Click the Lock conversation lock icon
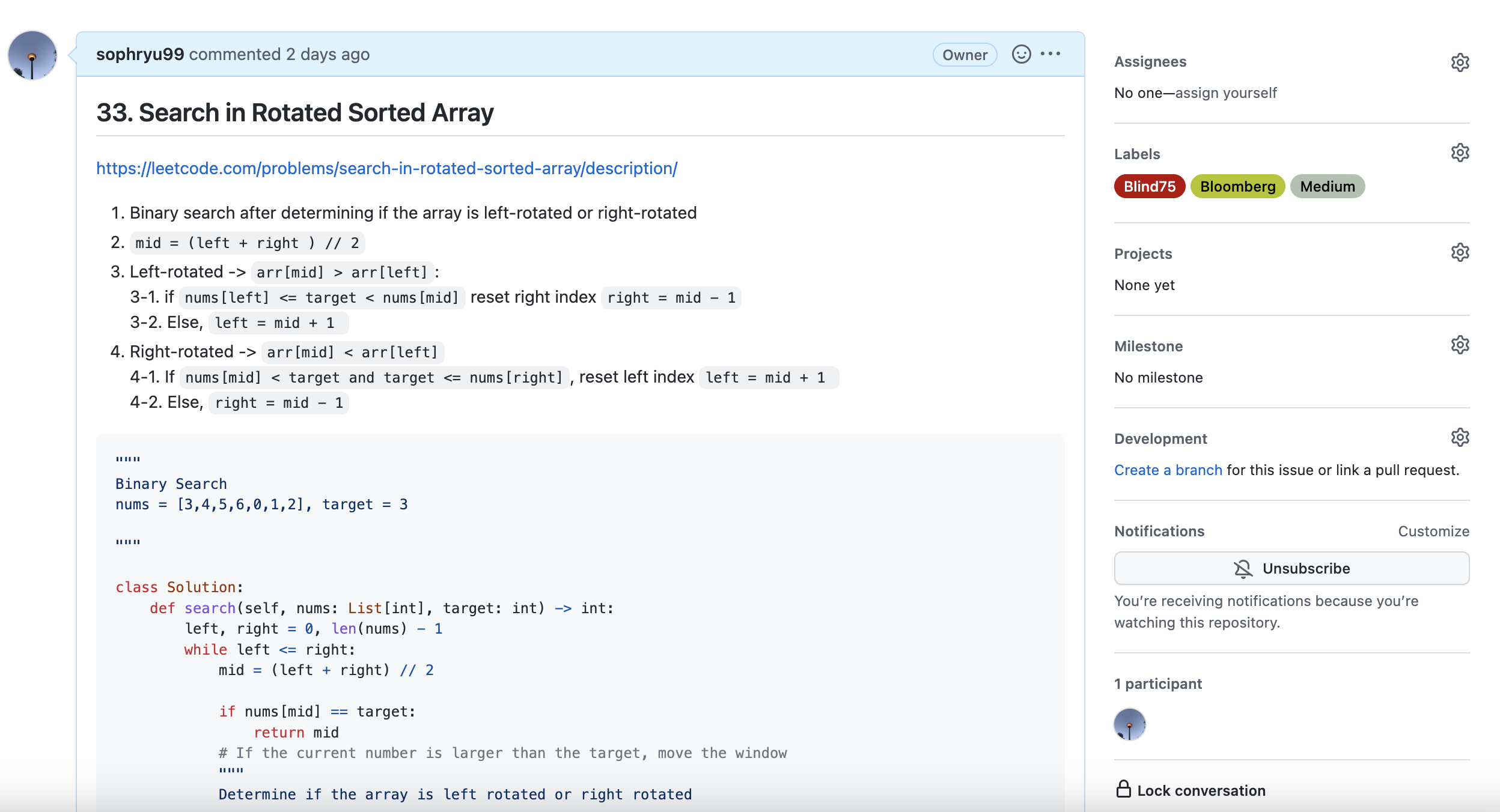The width and height of the screenshot is (1500, 812). point(1123,789)
